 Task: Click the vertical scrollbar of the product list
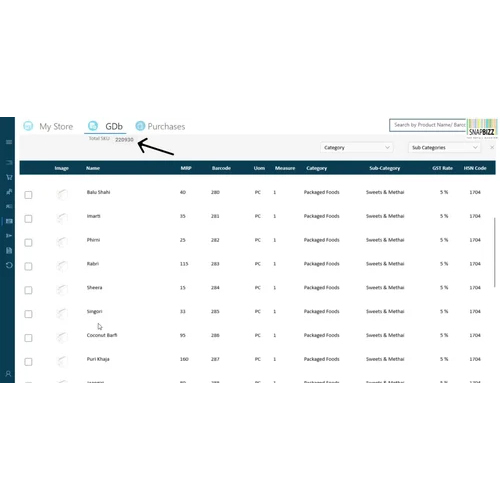click(x=495, y=252)
